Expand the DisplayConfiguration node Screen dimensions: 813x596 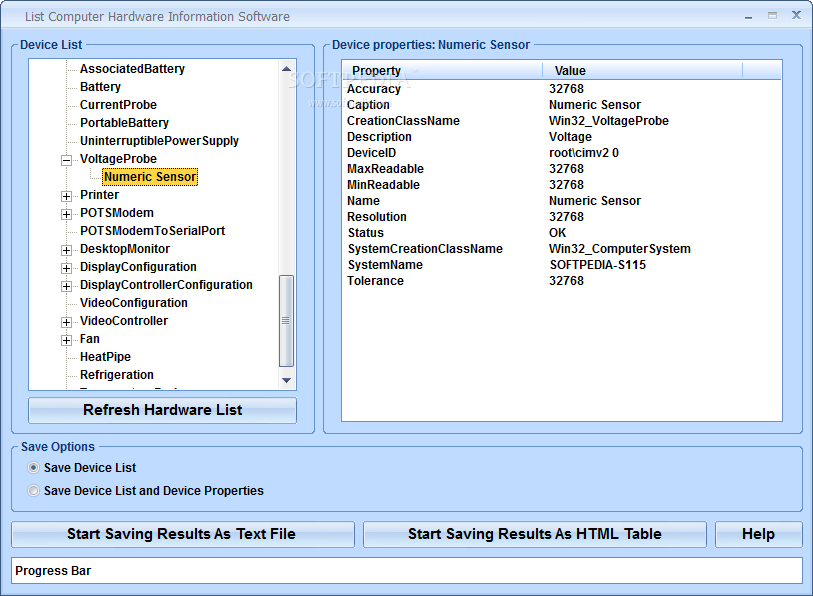click(66, 268)
